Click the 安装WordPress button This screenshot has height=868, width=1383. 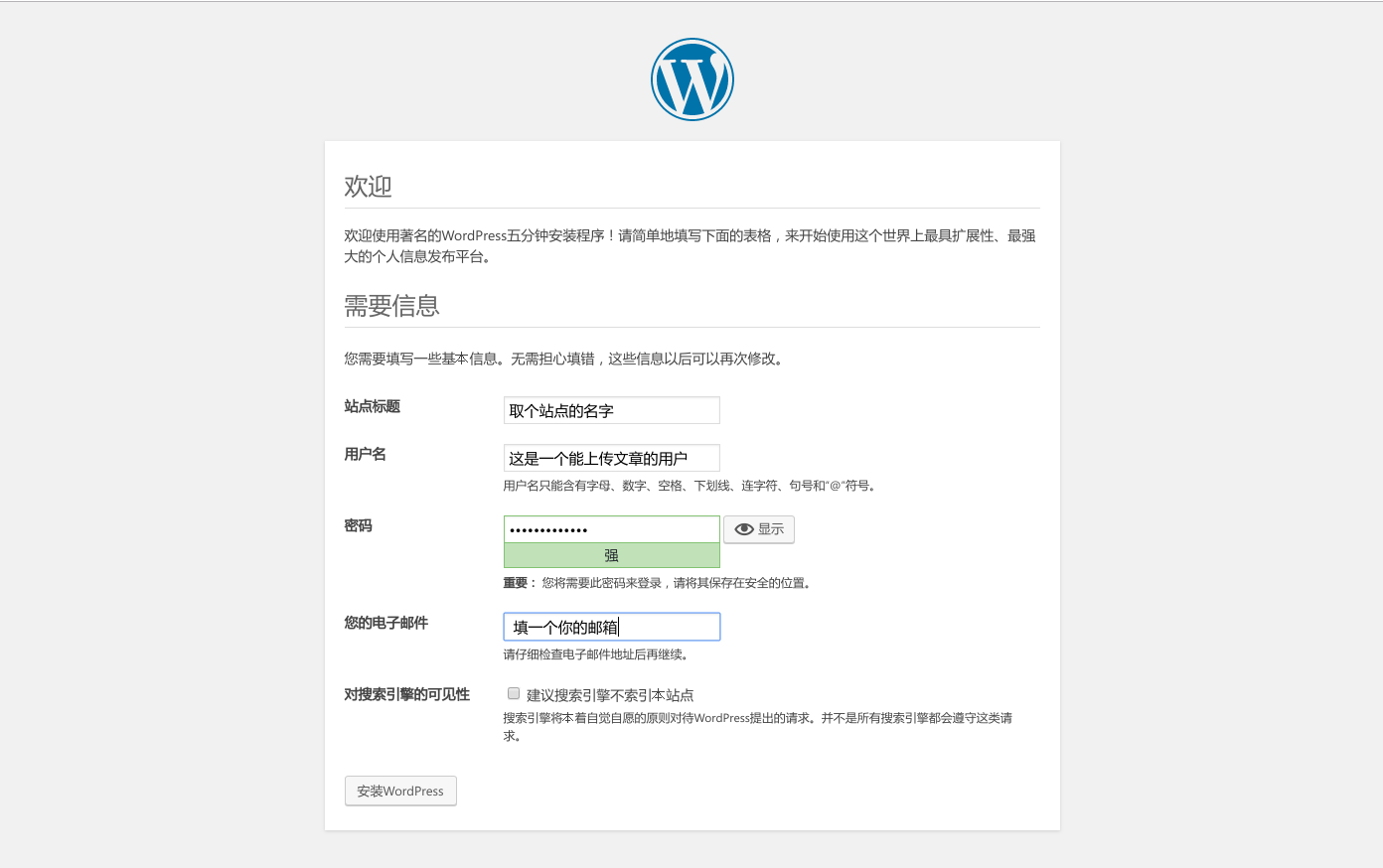click(400, 791)
